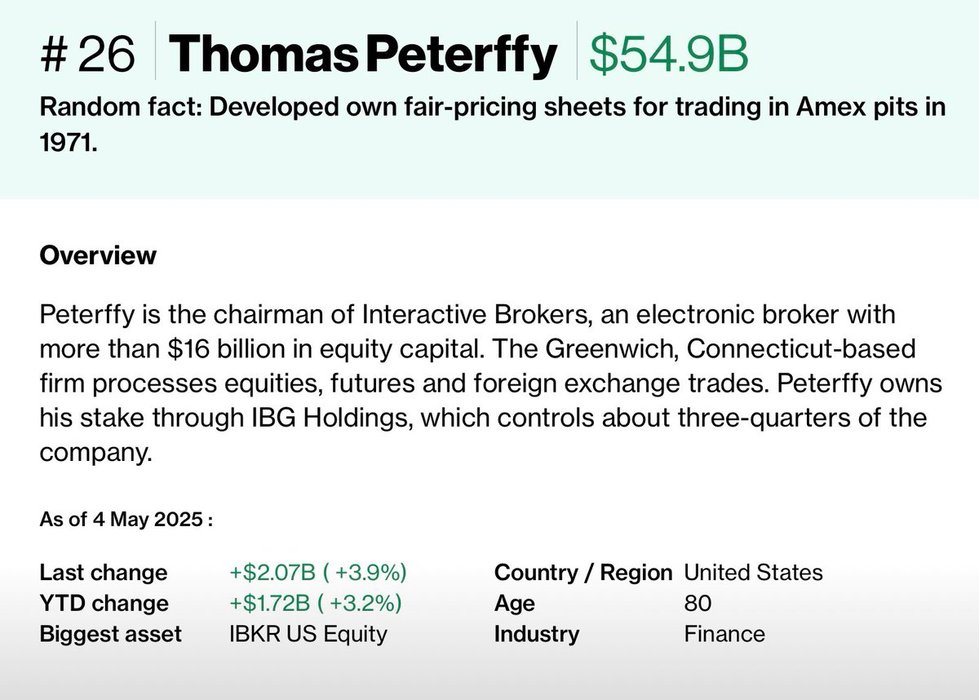Click the age value 80
The image size is (979, 700).
point(698,603)
